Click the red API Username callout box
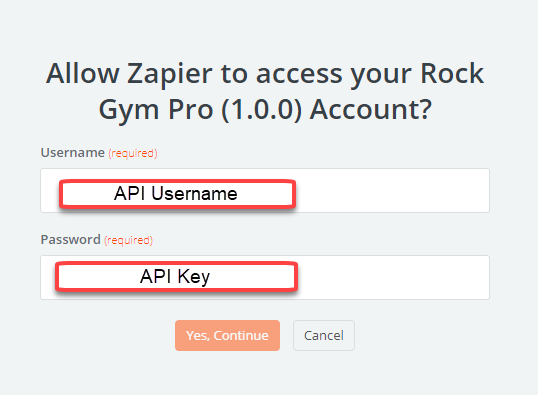The width and height of the screenshot is (538, 395). 177,194
